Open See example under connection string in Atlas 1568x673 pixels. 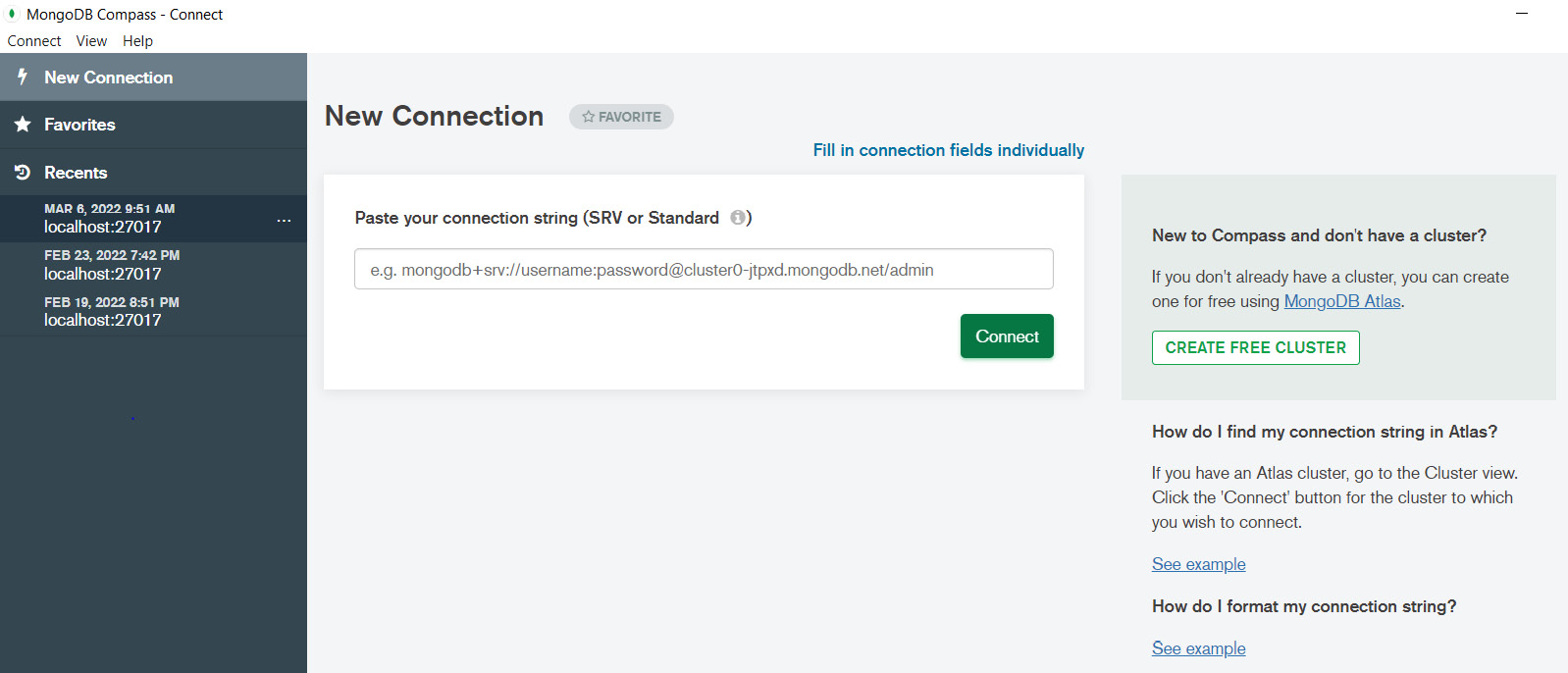[x=1198, y=564]
